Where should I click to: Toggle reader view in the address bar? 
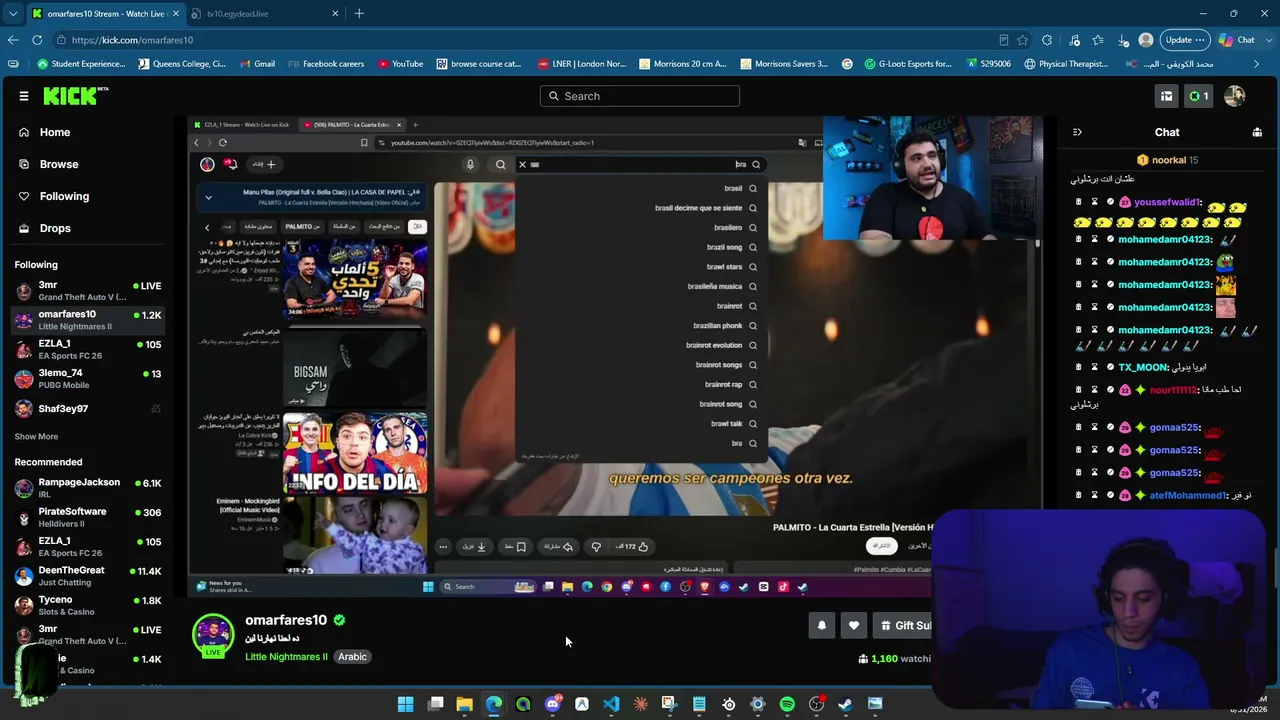(x=1004, y=40)
